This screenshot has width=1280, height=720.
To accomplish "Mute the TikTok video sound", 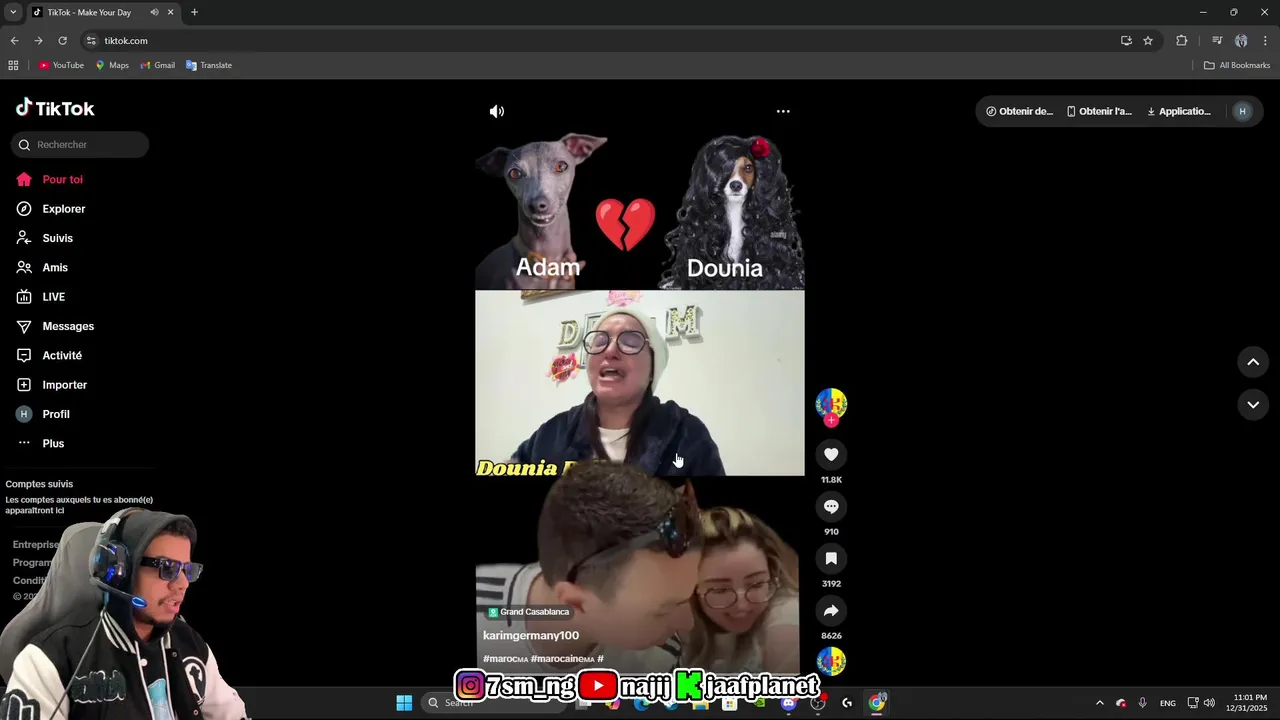I will tap(497, 112).
